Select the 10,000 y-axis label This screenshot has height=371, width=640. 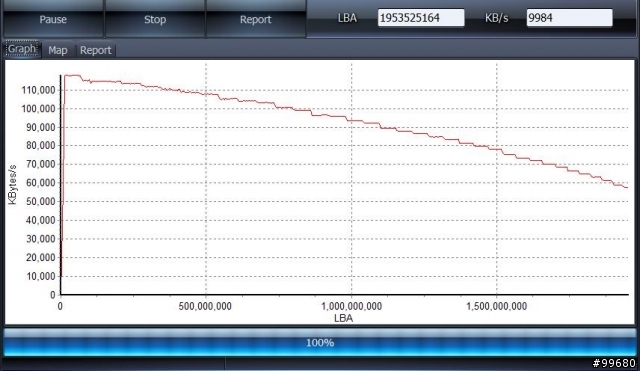41,276
